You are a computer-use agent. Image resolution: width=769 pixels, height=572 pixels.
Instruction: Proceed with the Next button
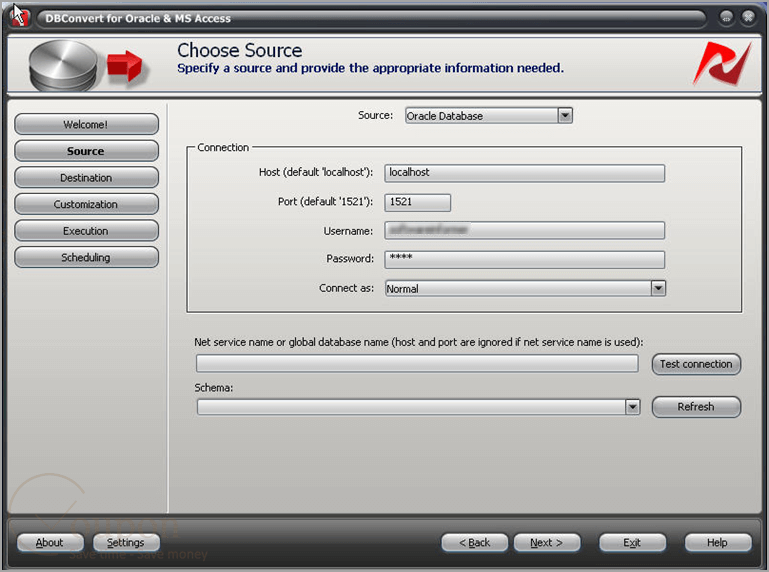pos(547,543)
